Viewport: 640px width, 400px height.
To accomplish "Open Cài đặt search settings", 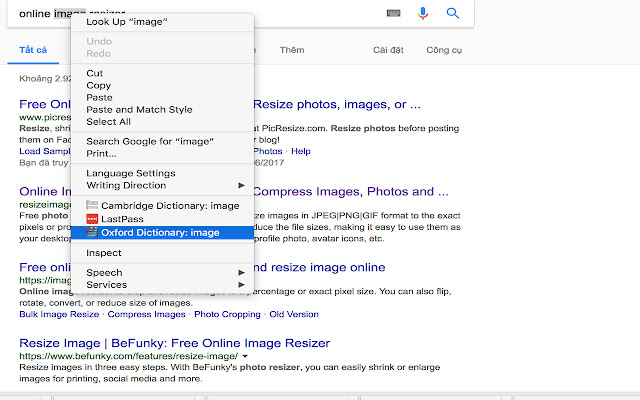I will (x=387, y=49).
